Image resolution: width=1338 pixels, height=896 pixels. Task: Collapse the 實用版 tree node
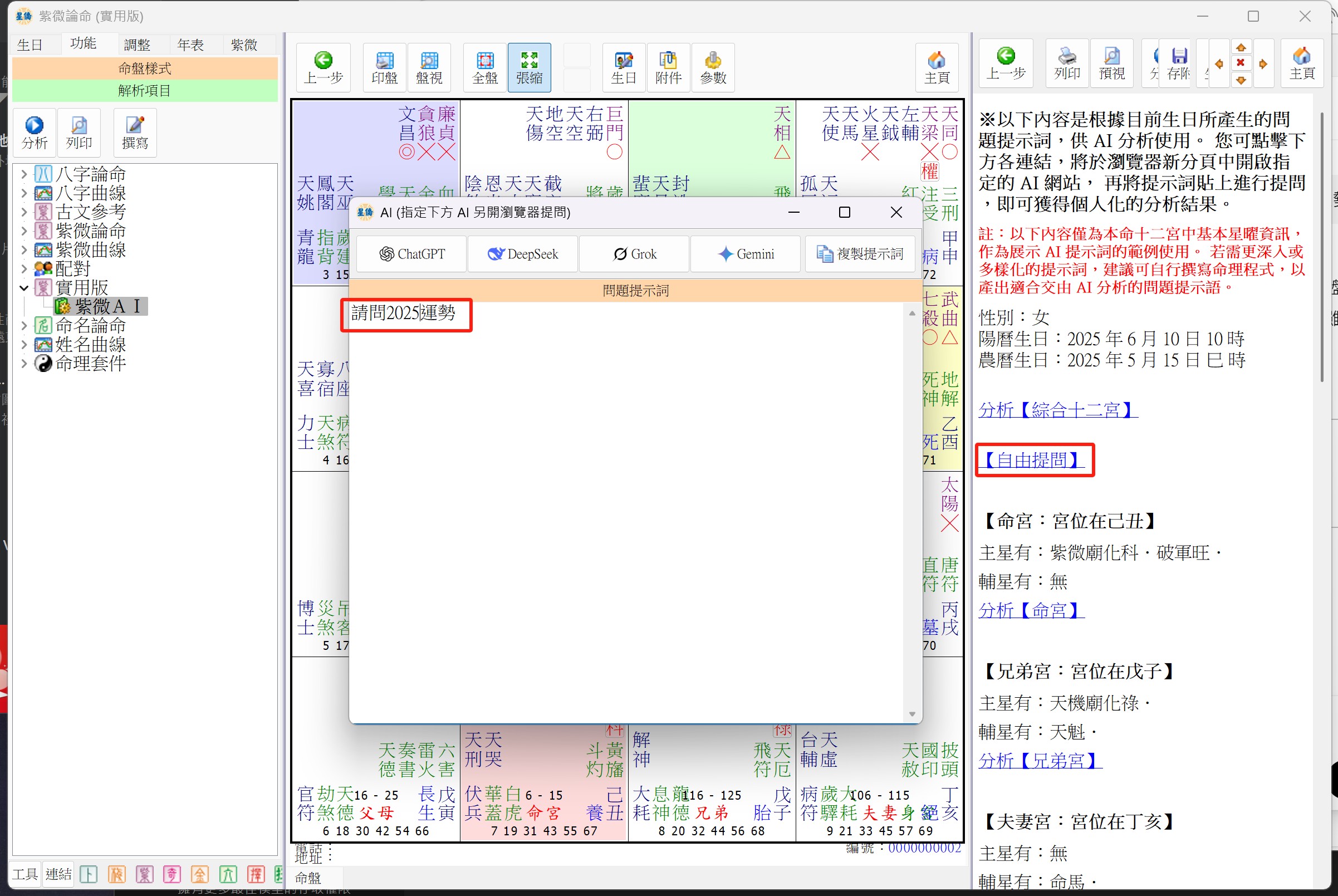tap(24, 287)
